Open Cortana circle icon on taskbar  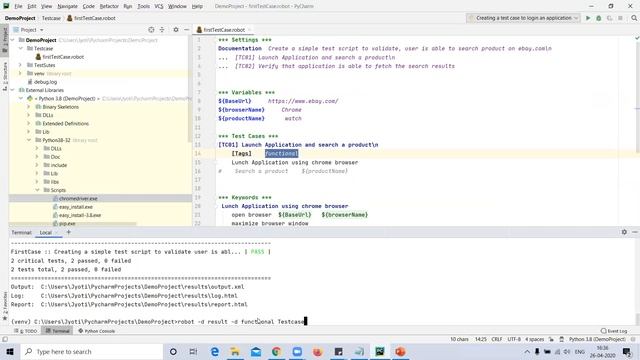pyautogui.click(x=173, y=351)
